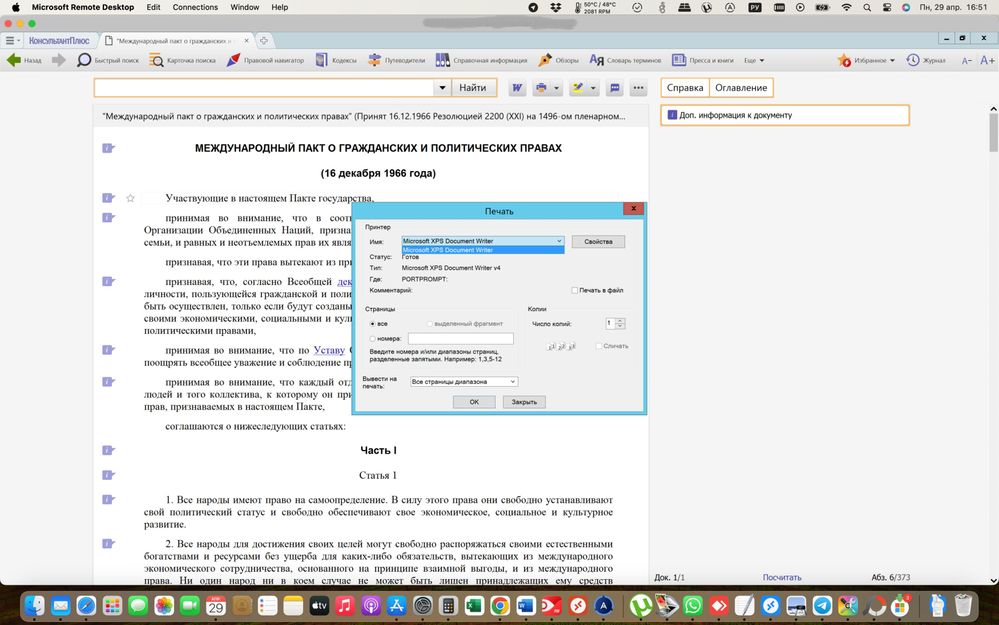Switch to the Справка tab

(685, 88)
